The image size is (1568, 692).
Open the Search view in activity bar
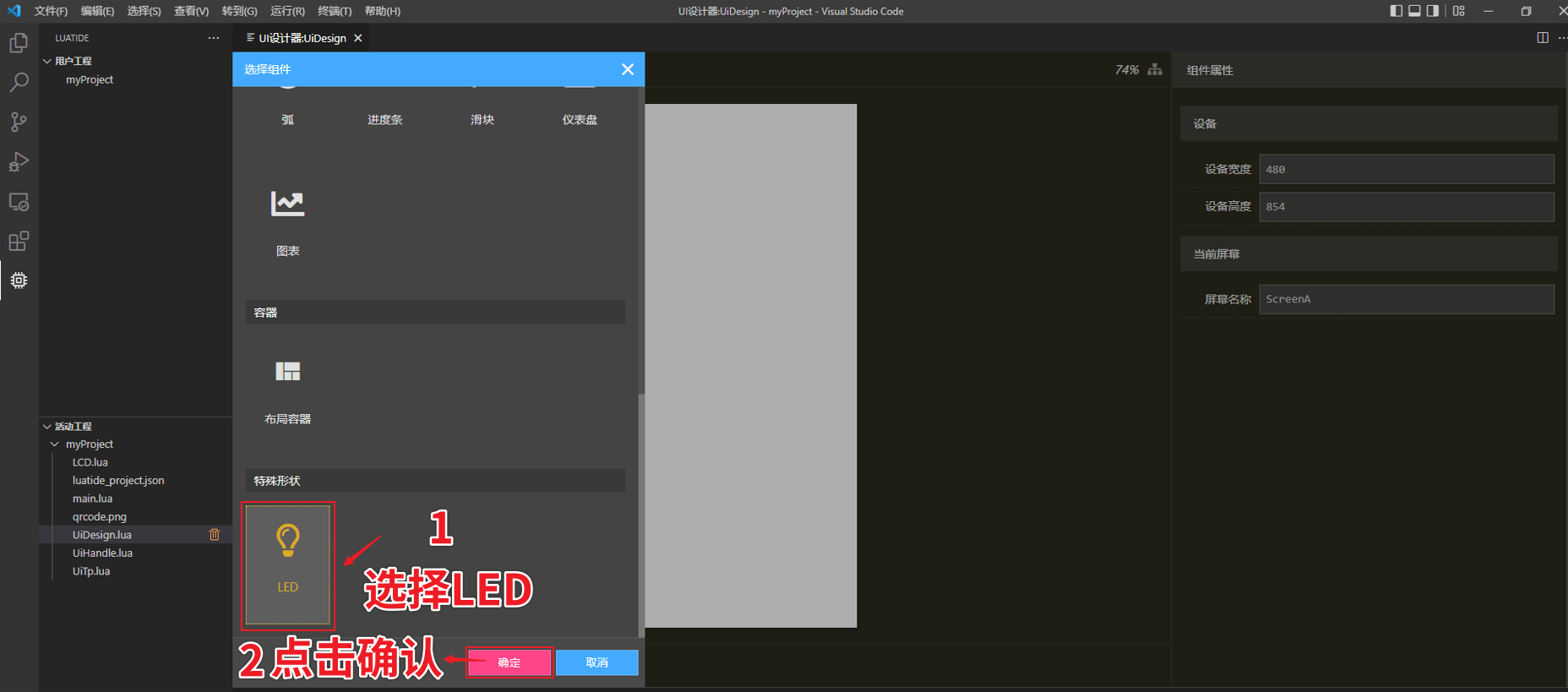(19, 82)
